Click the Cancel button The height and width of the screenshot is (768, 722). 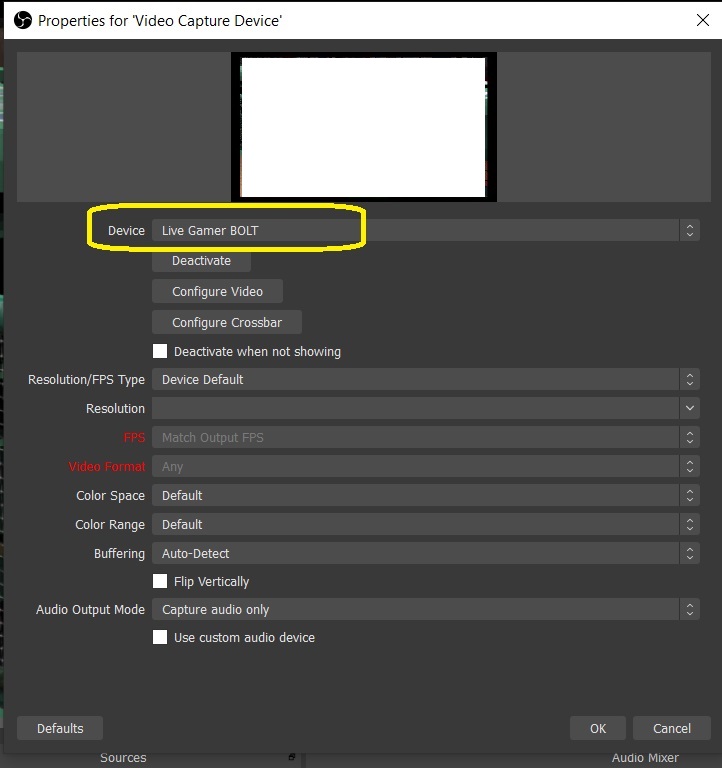(x=672, y=728)
